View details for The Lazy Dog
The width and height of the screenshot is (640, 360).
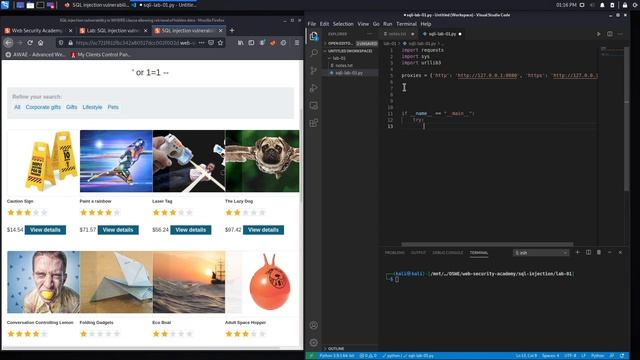tap(263, 230)
